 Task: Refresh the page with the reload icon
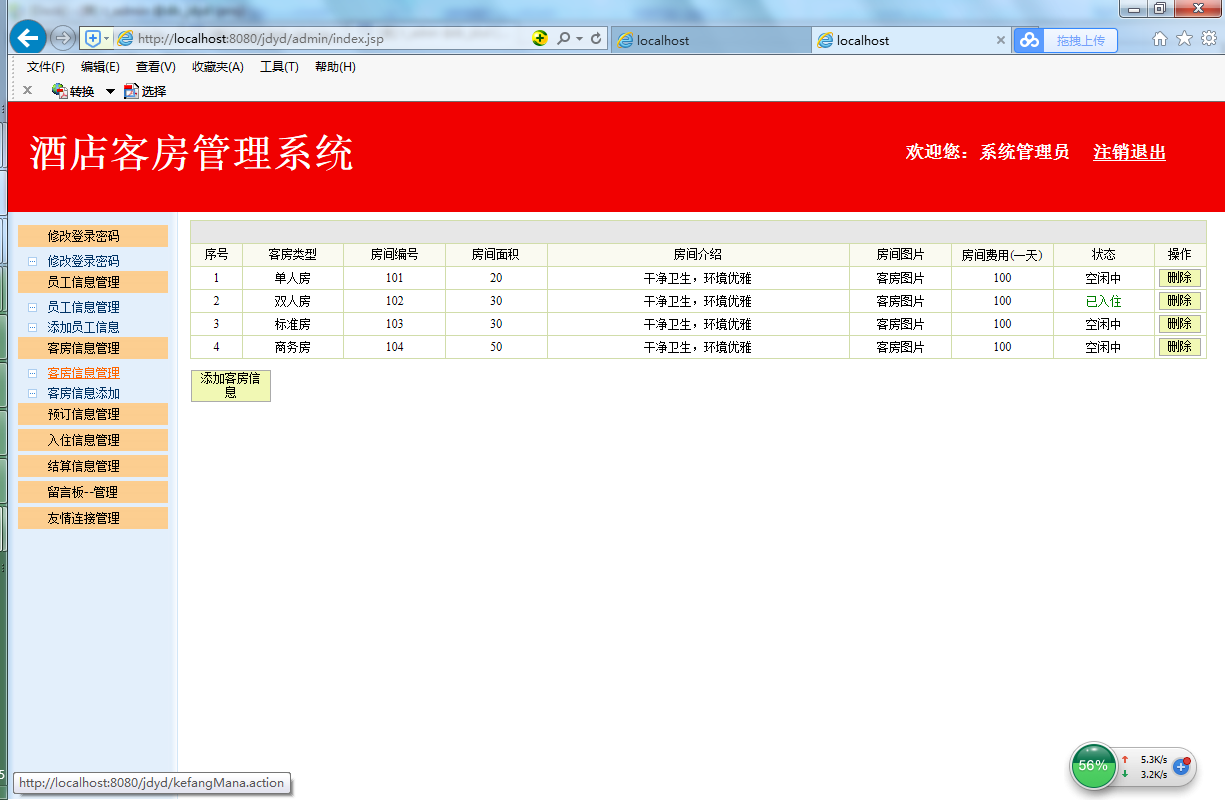point(597,39)
